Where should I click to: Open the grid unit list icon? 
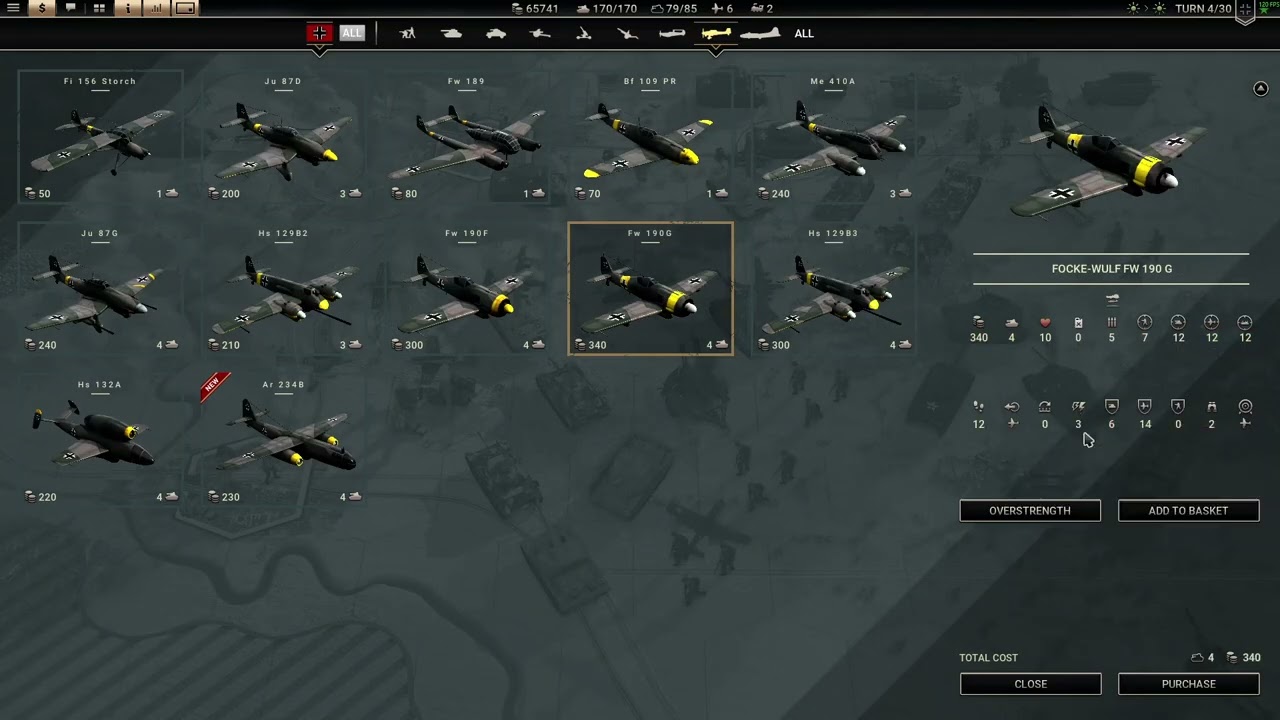point(99,8)
